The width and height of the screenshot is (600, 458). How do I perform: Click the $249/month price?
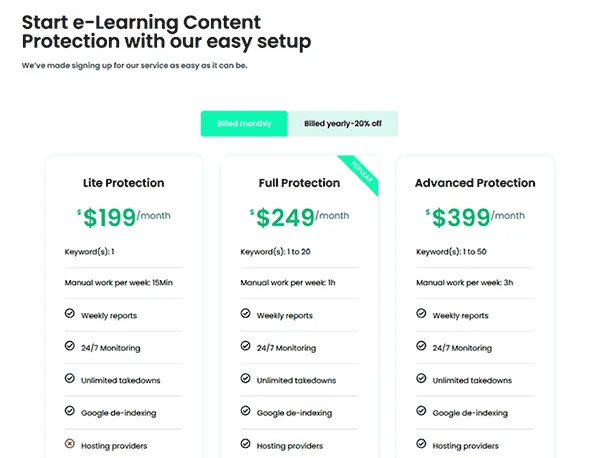299,217
